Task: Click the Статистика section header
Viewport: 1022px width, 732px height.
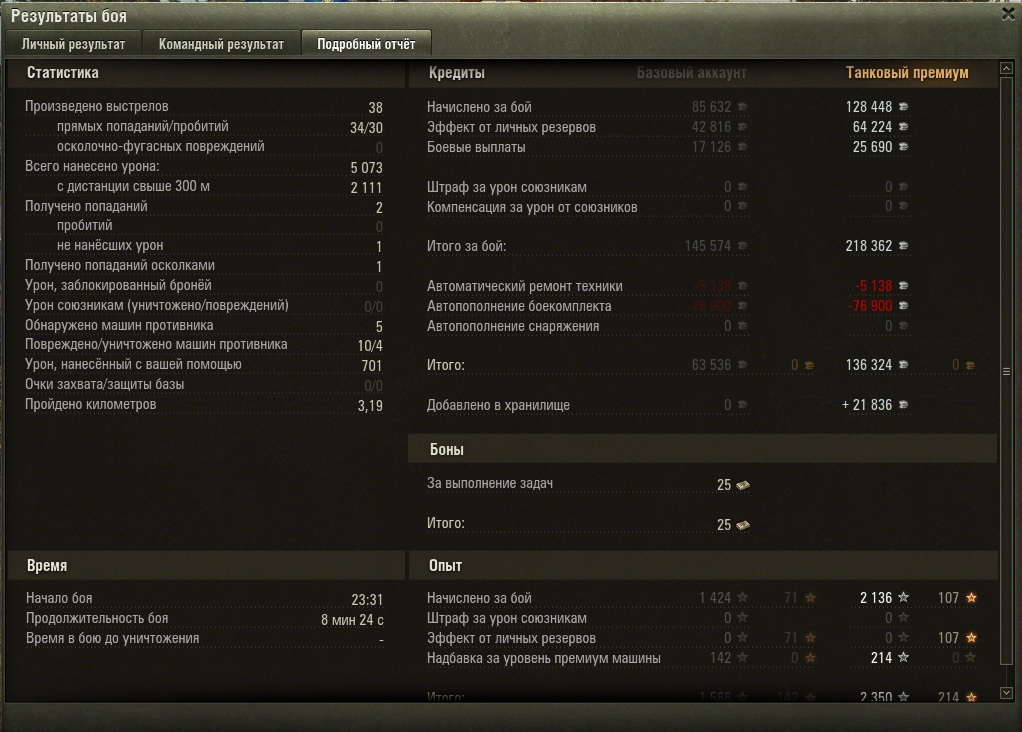Action: 63,72
